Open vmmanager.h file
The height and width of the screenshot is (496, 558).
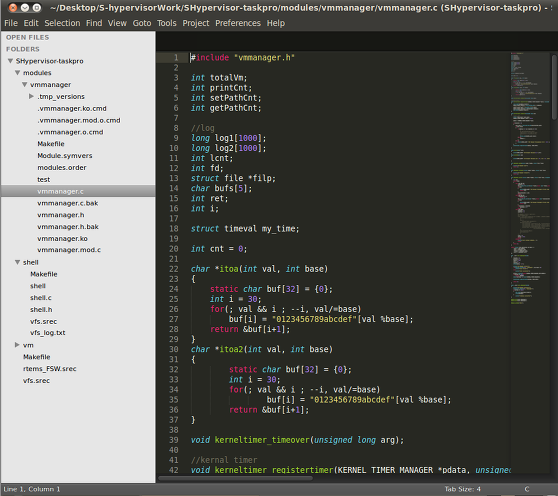[x=60, y=215]
